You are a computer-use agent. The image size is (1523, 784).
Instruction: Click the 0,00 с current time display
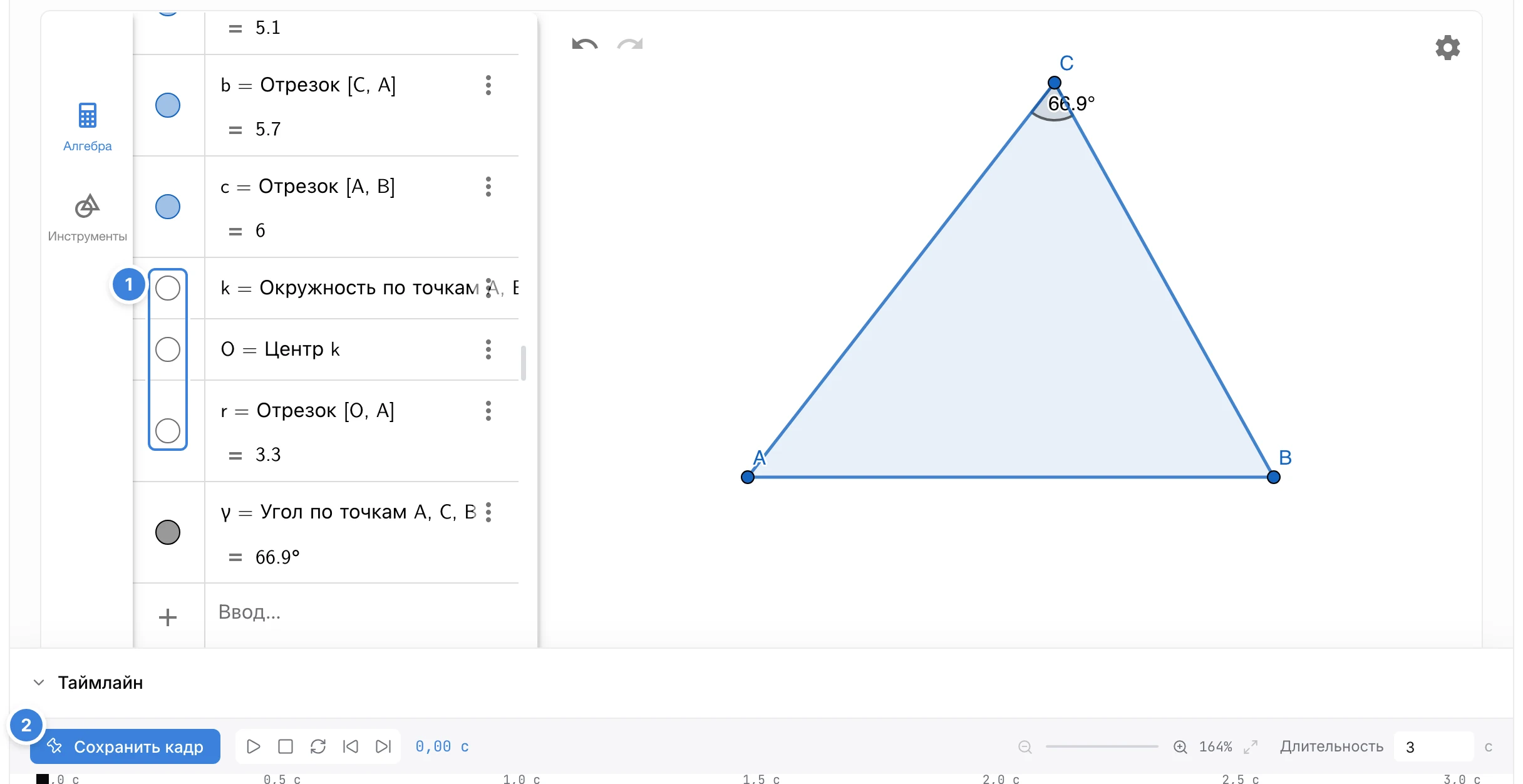point(442,746)
